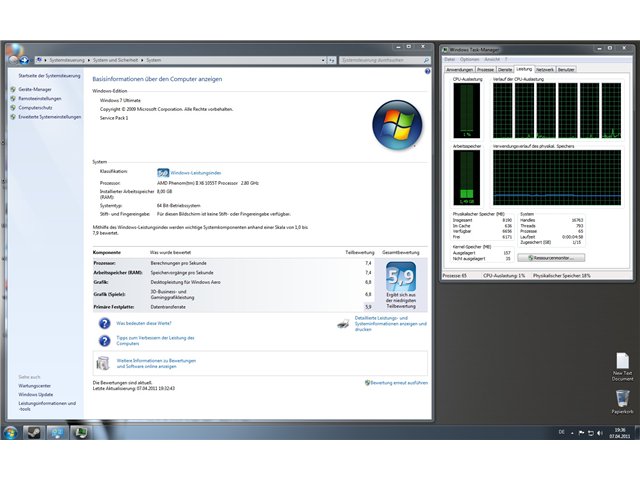Open the New Text Document desktop icon
The height and width of the screenshot is (480, 640).
pos(622,367)
